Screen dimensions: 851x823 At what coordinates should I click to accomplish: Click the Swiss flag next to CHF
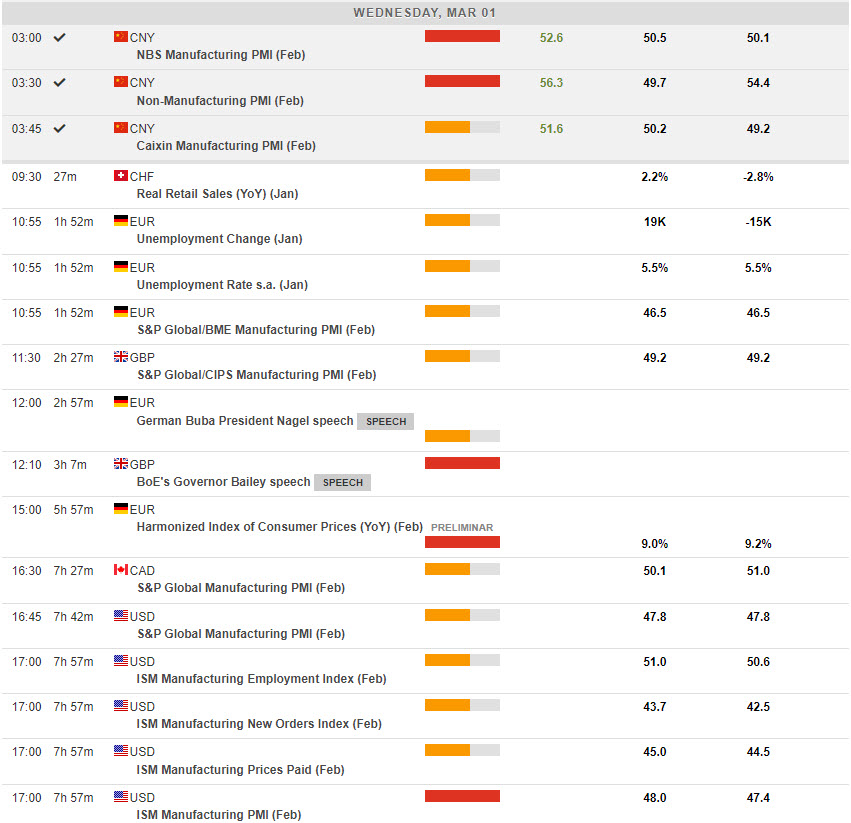(121, 176)
